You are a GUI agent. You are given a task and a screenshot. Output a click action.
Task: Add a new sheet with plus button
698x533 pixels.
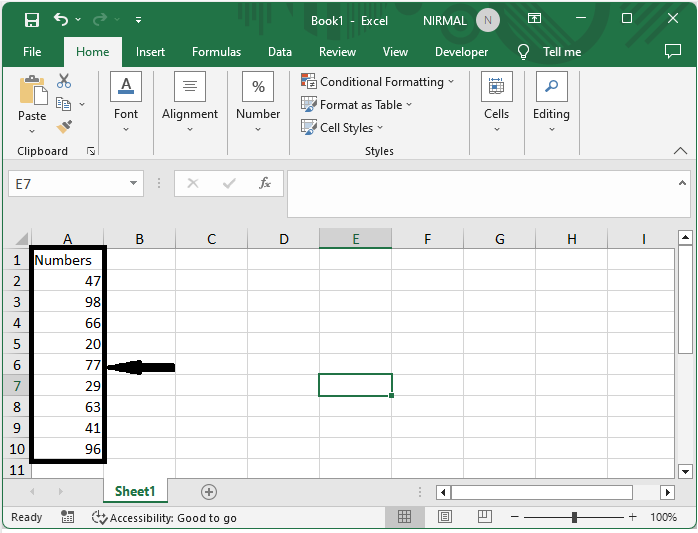point(209,492)
